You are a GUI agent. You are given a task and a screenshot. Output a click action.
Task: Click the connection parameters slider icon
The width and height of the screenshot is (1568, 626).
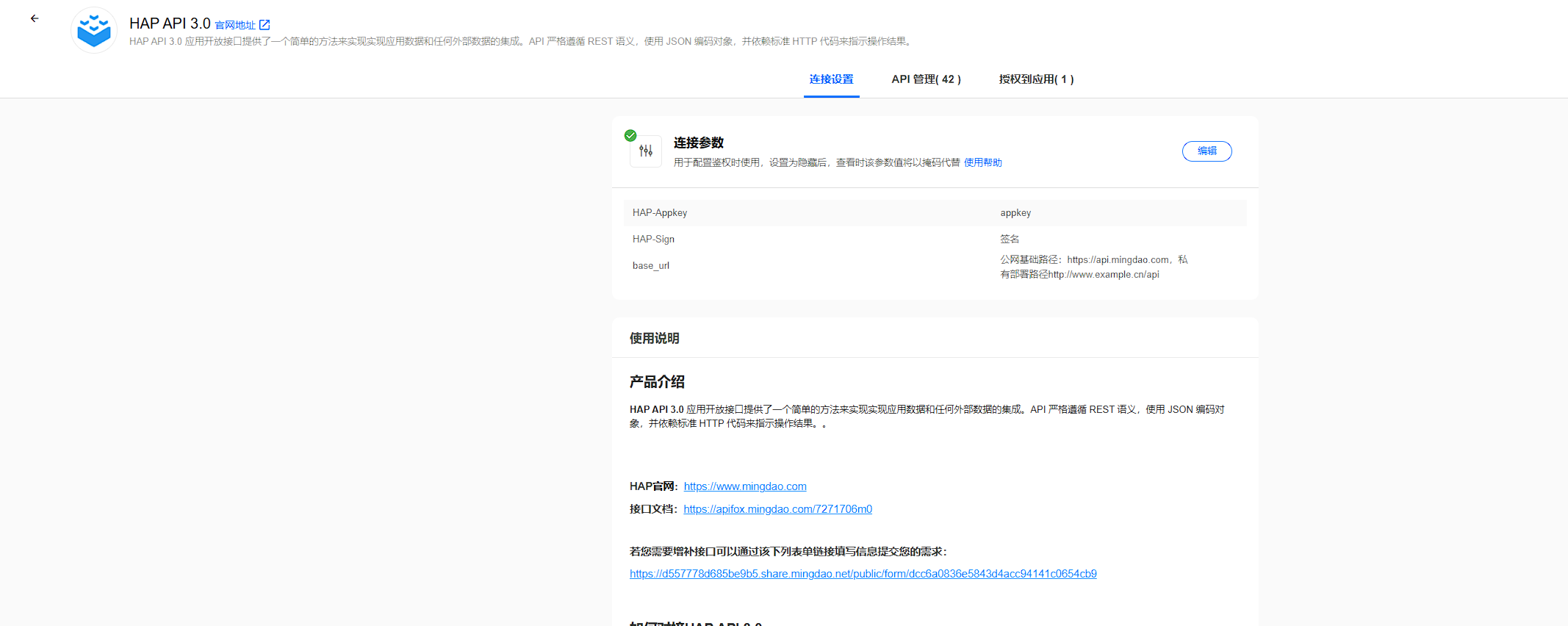click(x=646, y=151)
